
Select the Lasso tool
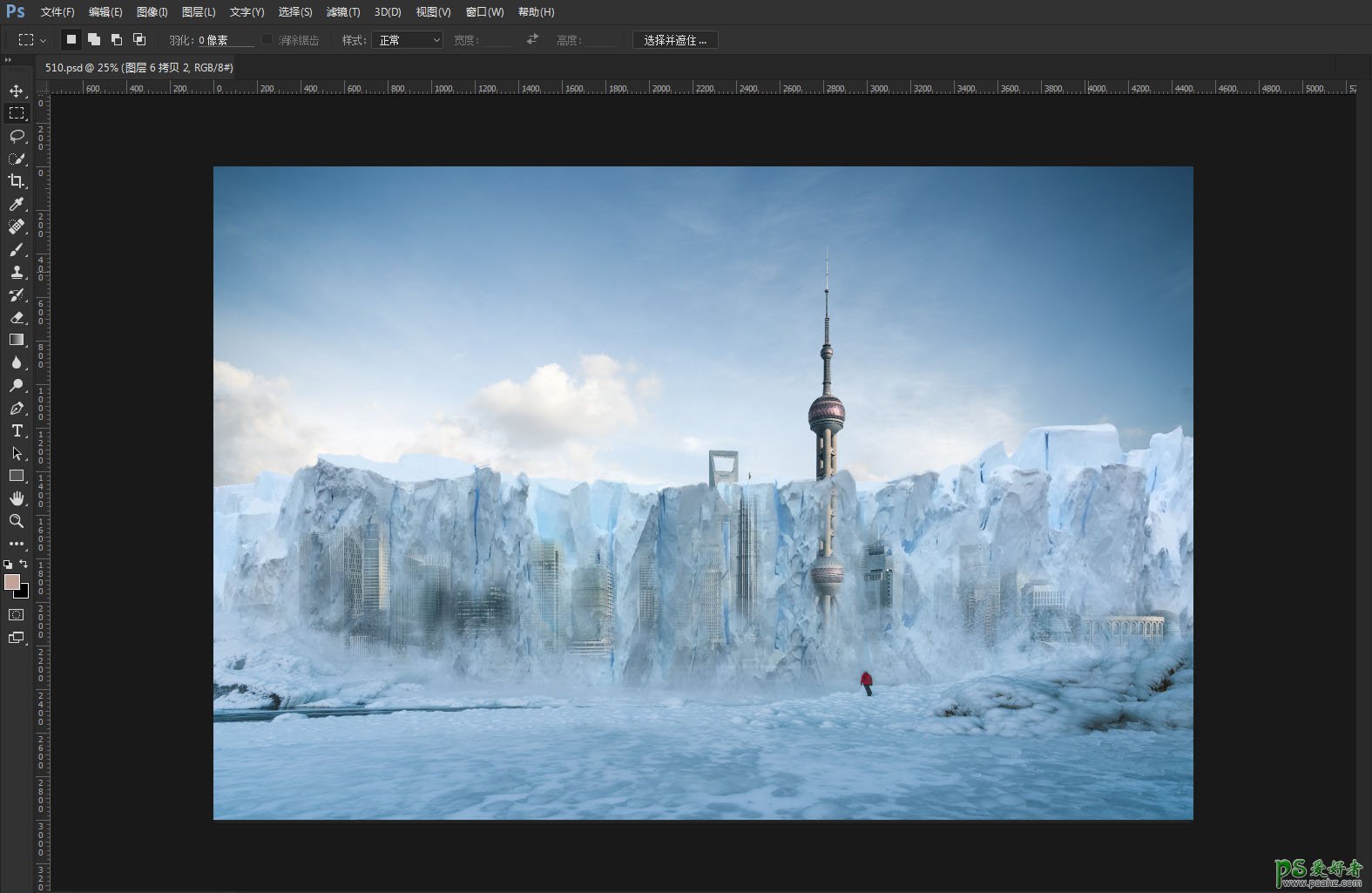17,136
